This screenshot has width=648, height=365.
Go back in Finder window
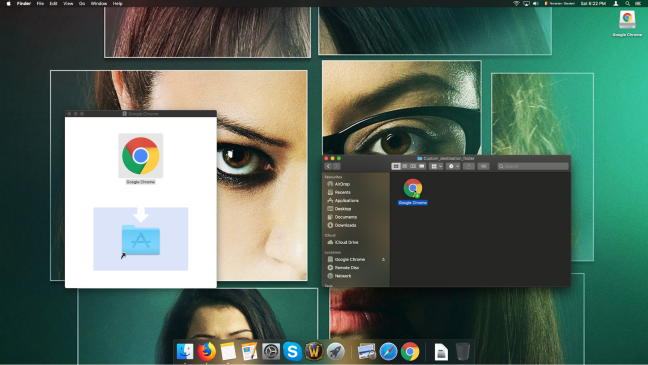tap(328, 166)
